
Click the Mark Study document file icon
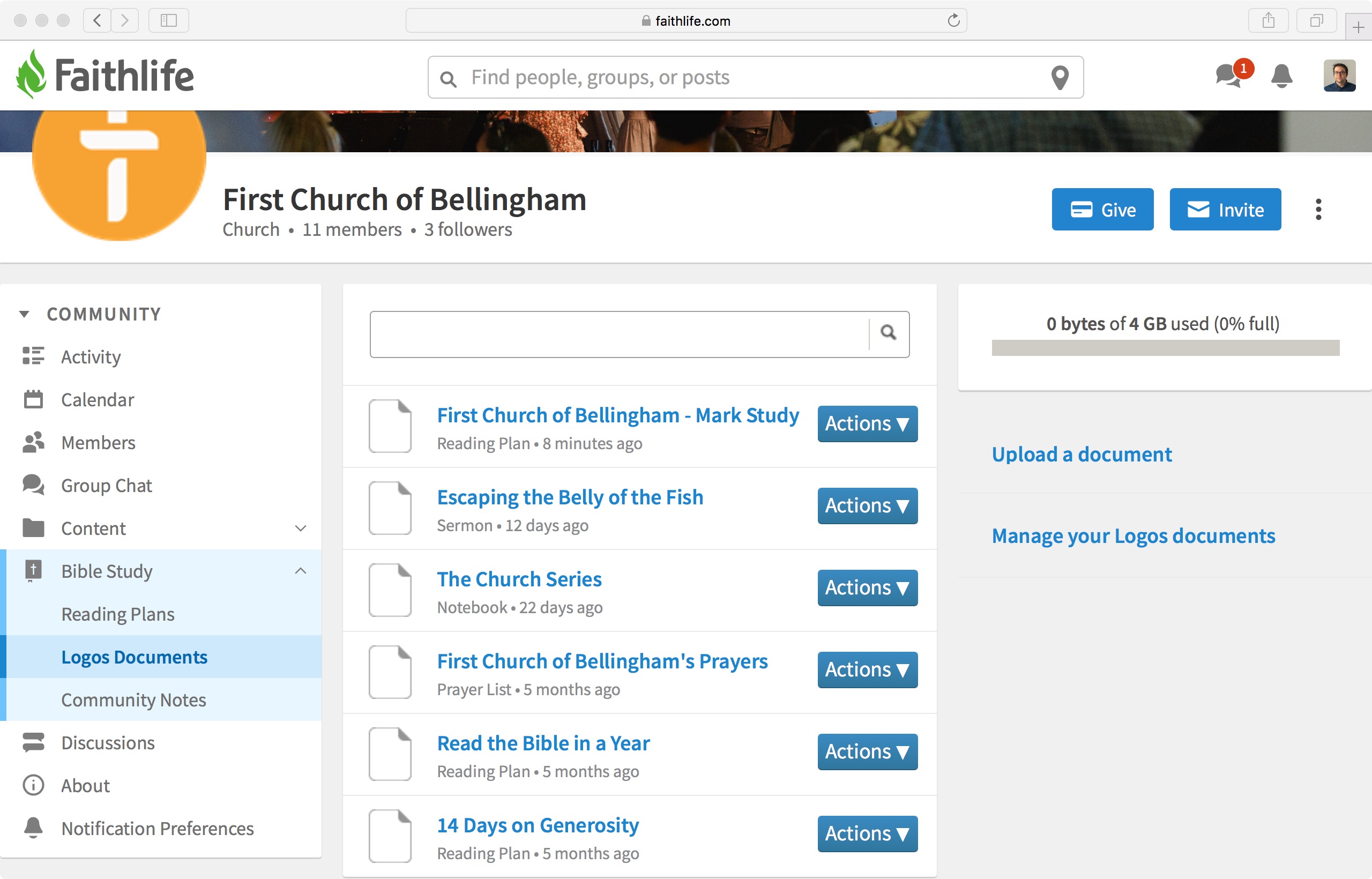pyautogui.click(x=390, y=426)
